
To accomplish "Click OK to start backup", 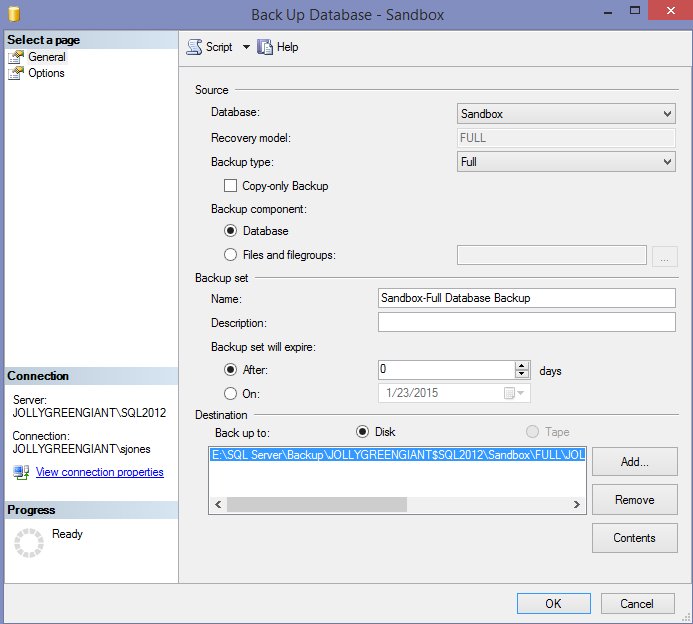I will 553,603.
